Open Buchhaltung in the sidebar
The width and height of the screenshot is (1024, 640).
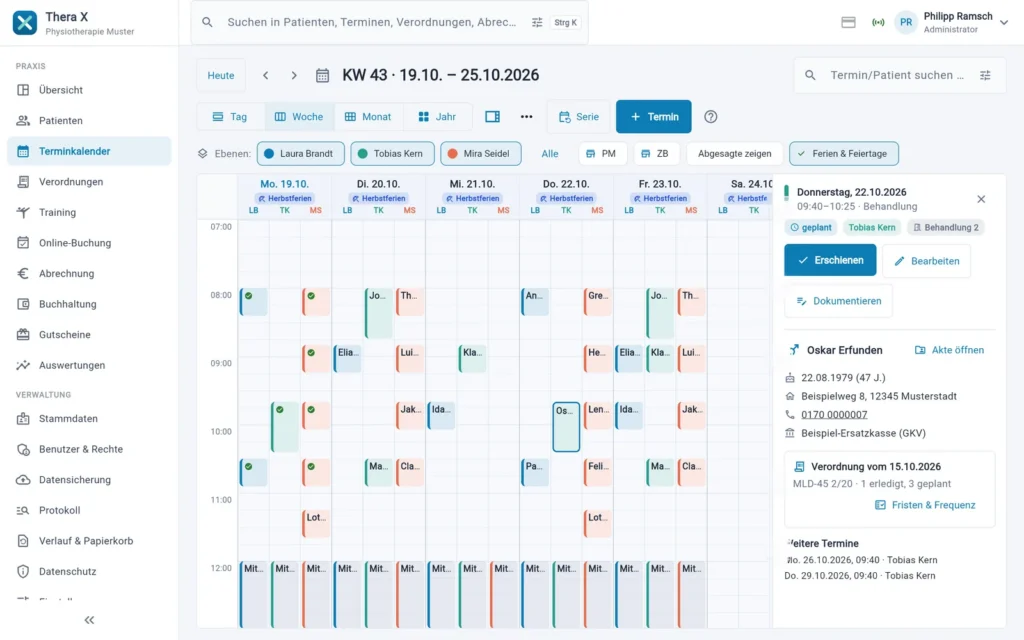tap(89, 304)
